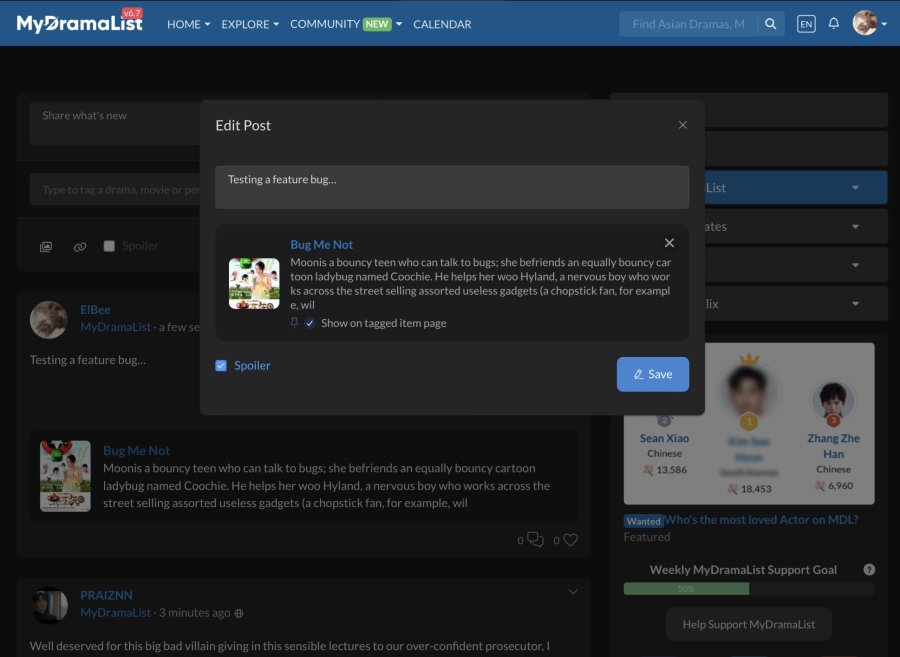
Task: Click Sean Xiao actor name
Action: 664,438
